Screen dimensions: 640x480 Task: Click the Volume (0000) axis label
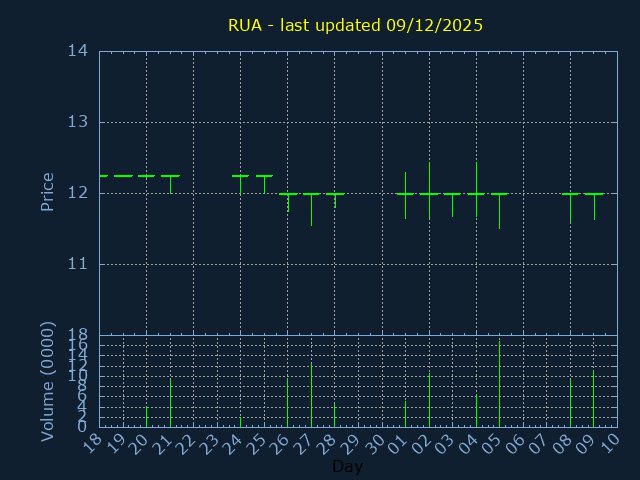coord(47,381)
